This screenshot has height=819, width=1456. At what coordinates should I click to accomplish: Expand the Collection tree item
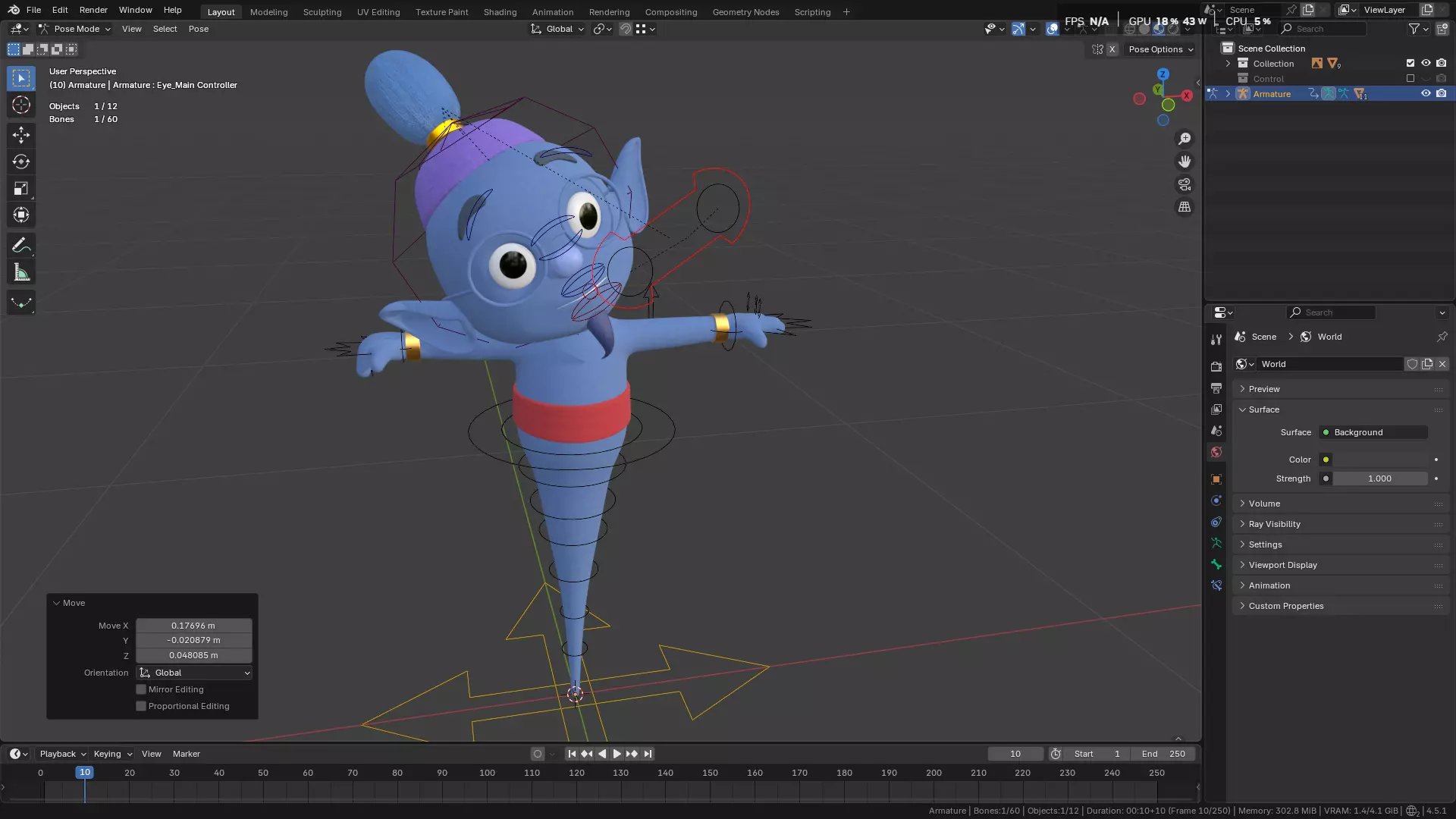click(1228, 63)
